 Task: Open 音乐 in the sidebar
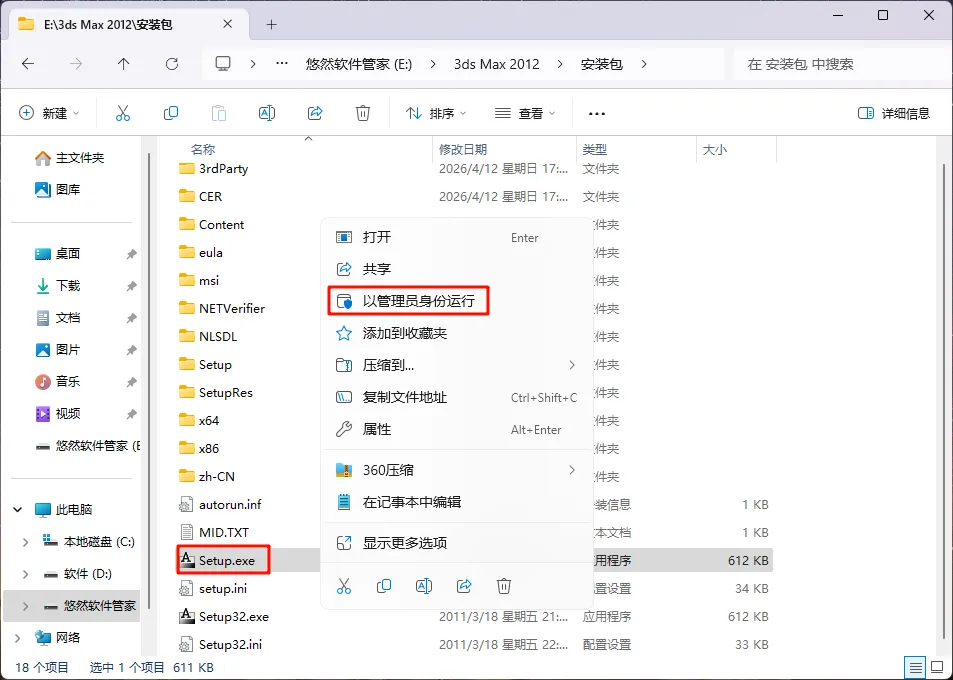point(57,382)
